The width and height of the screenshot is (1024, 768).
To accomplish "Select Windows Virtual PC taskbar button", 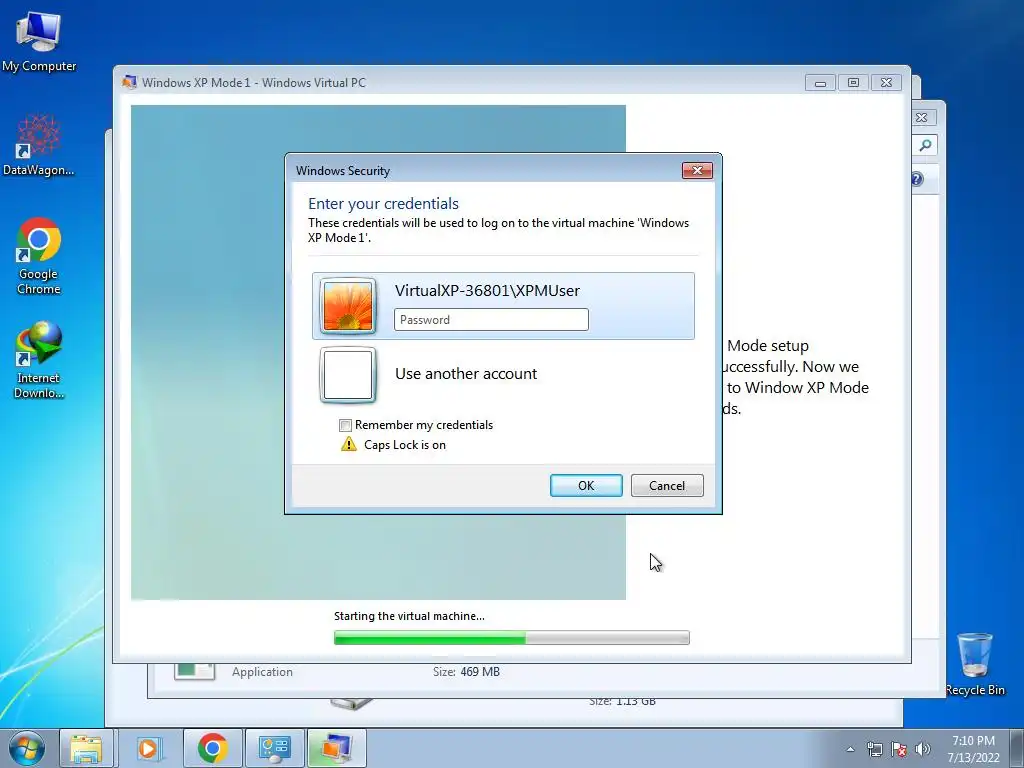I will click(x=336, y=748).
